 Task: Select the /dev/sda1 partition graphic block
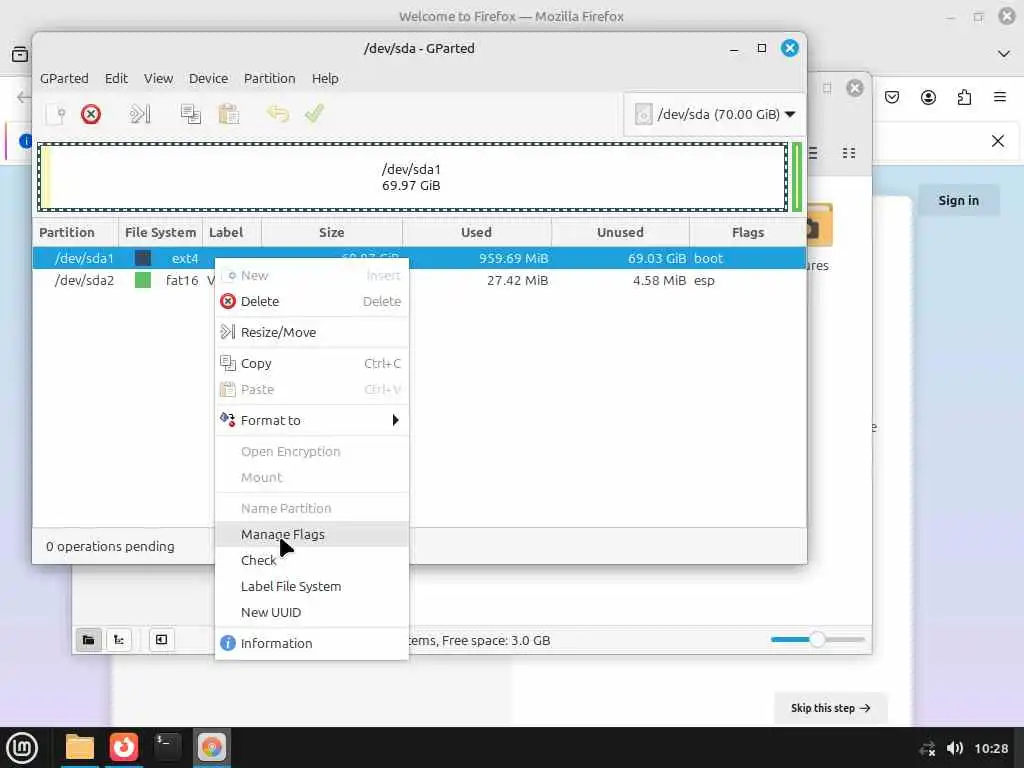412,178
